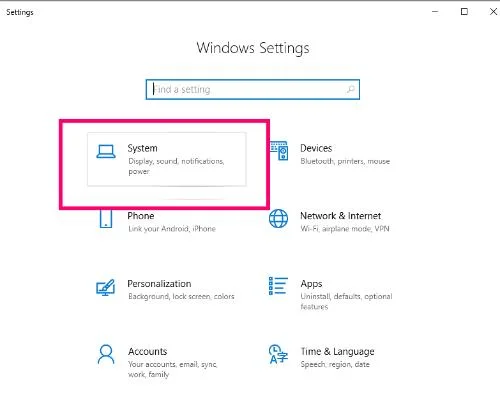Click the Phone icon

point(106,219)
